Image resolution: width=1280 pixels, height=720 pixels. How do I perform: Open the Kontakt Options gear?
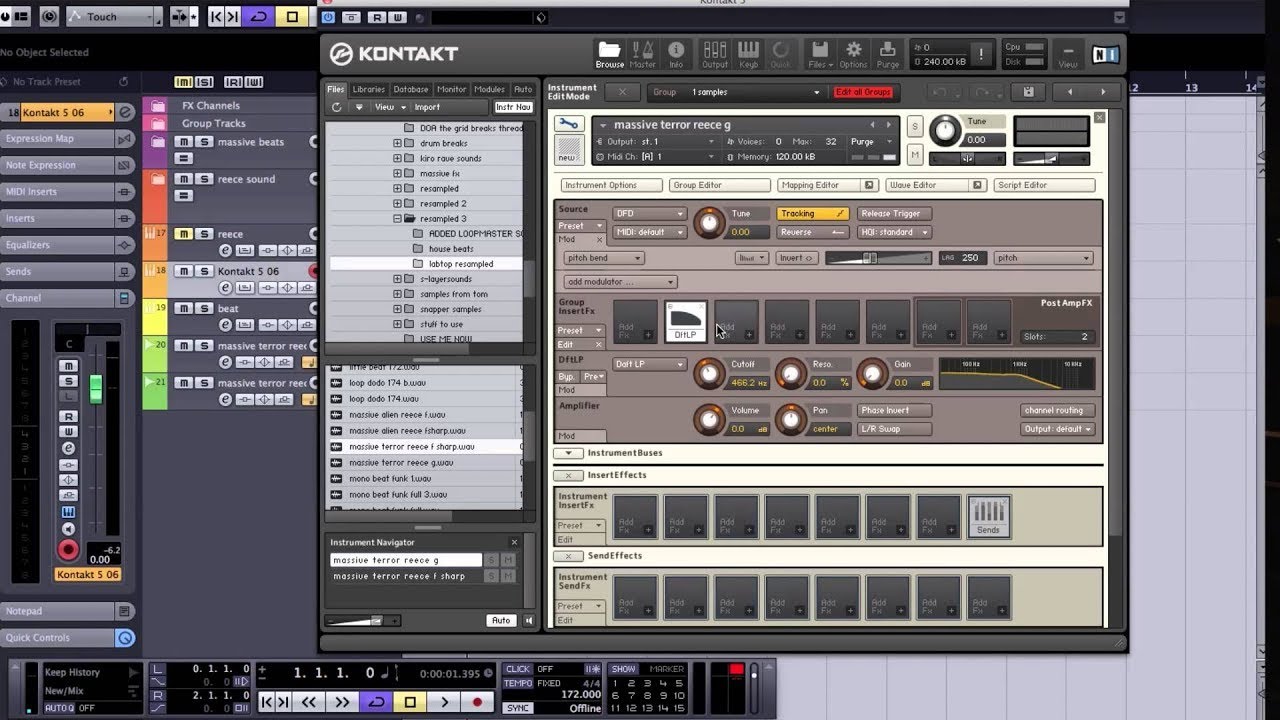[x=853, y=54]
